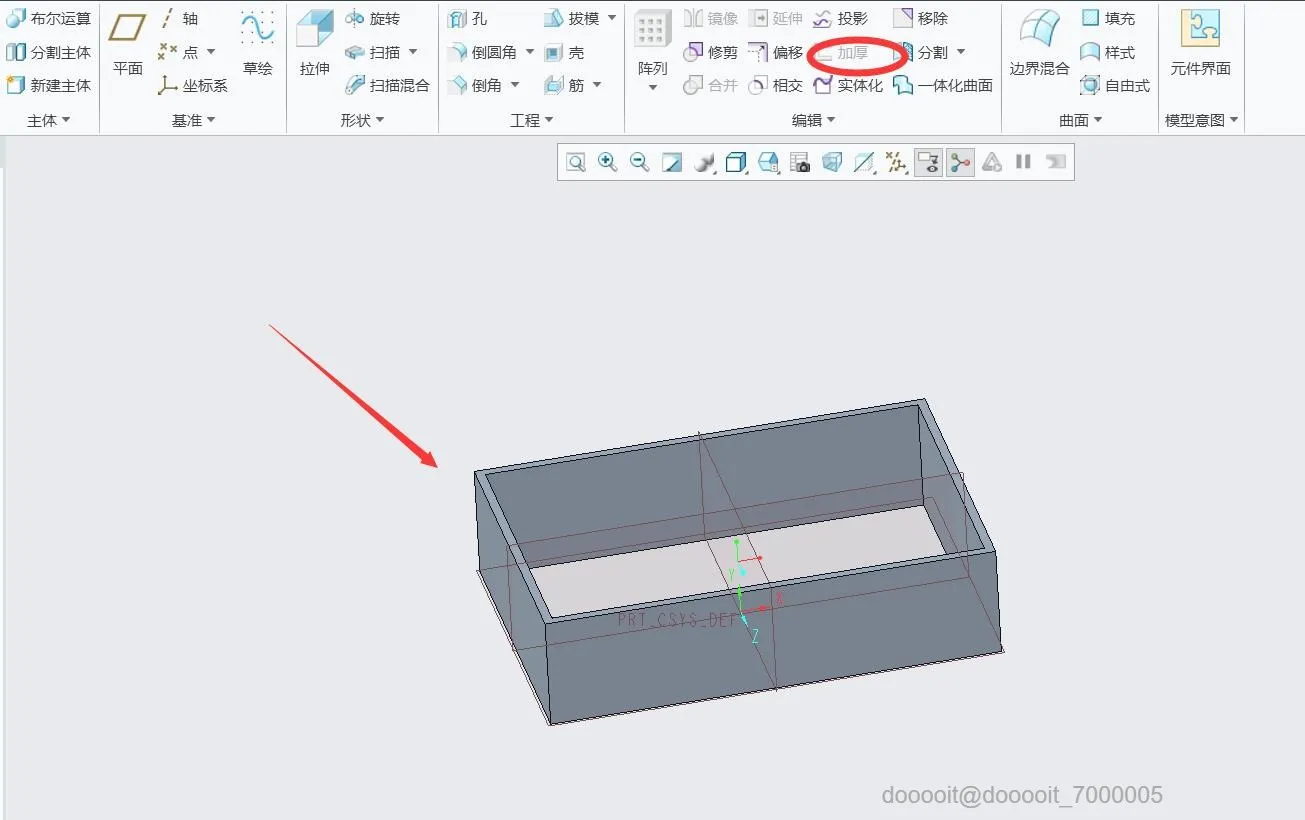Image resolution: width=1305 pixels, height=820 pixels.
Task: Select the 布尔运算 Boolean operations tool
Action: 48,19
